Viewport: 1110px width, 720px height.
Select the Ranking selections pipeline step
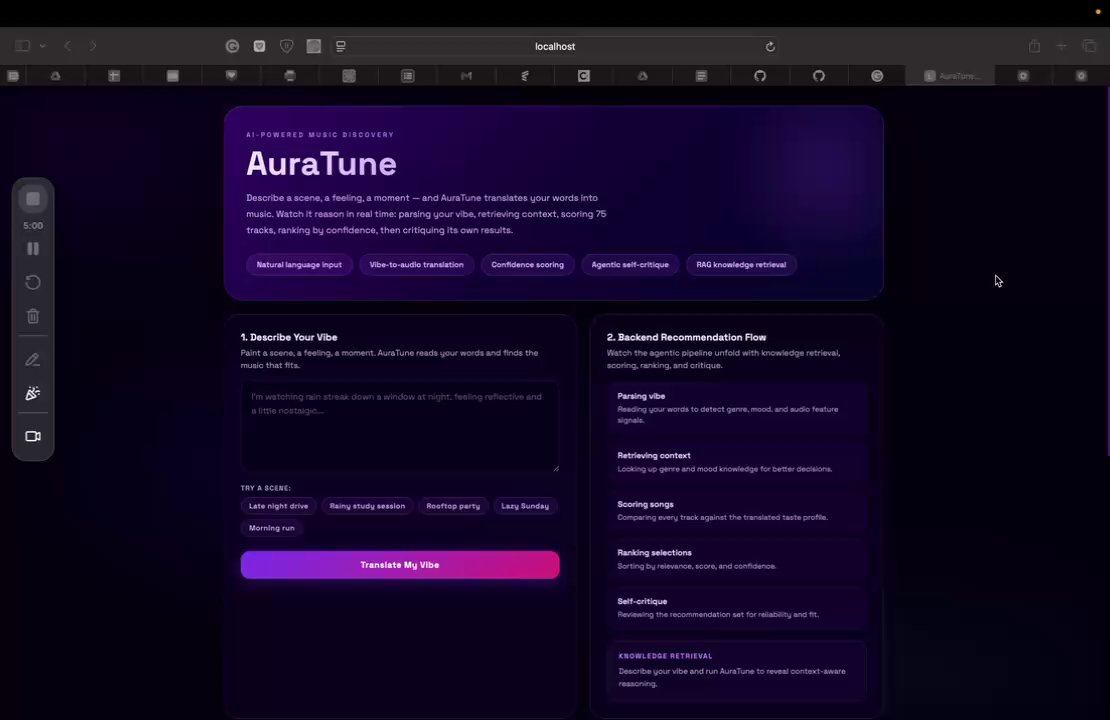[737, 559]
